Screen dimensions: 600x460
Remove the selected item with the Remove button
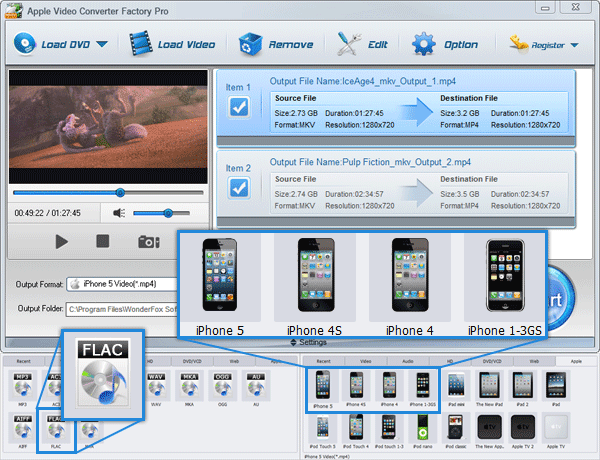276,44
